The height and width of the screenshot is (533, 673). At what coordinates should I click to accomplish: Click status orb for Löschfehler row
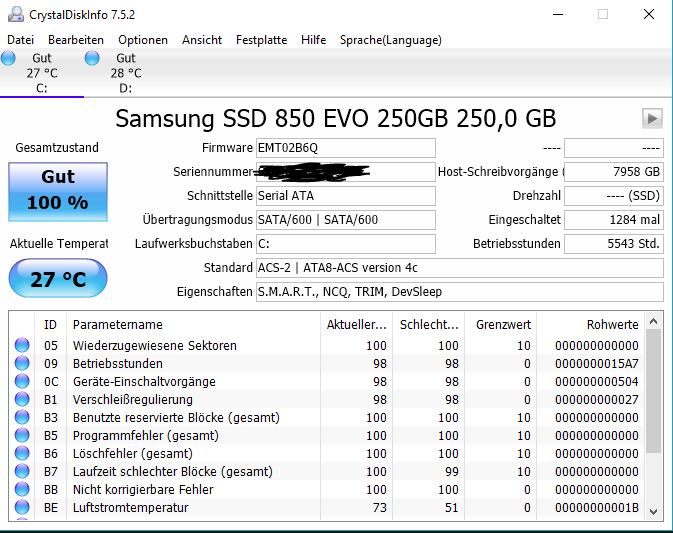22,453
